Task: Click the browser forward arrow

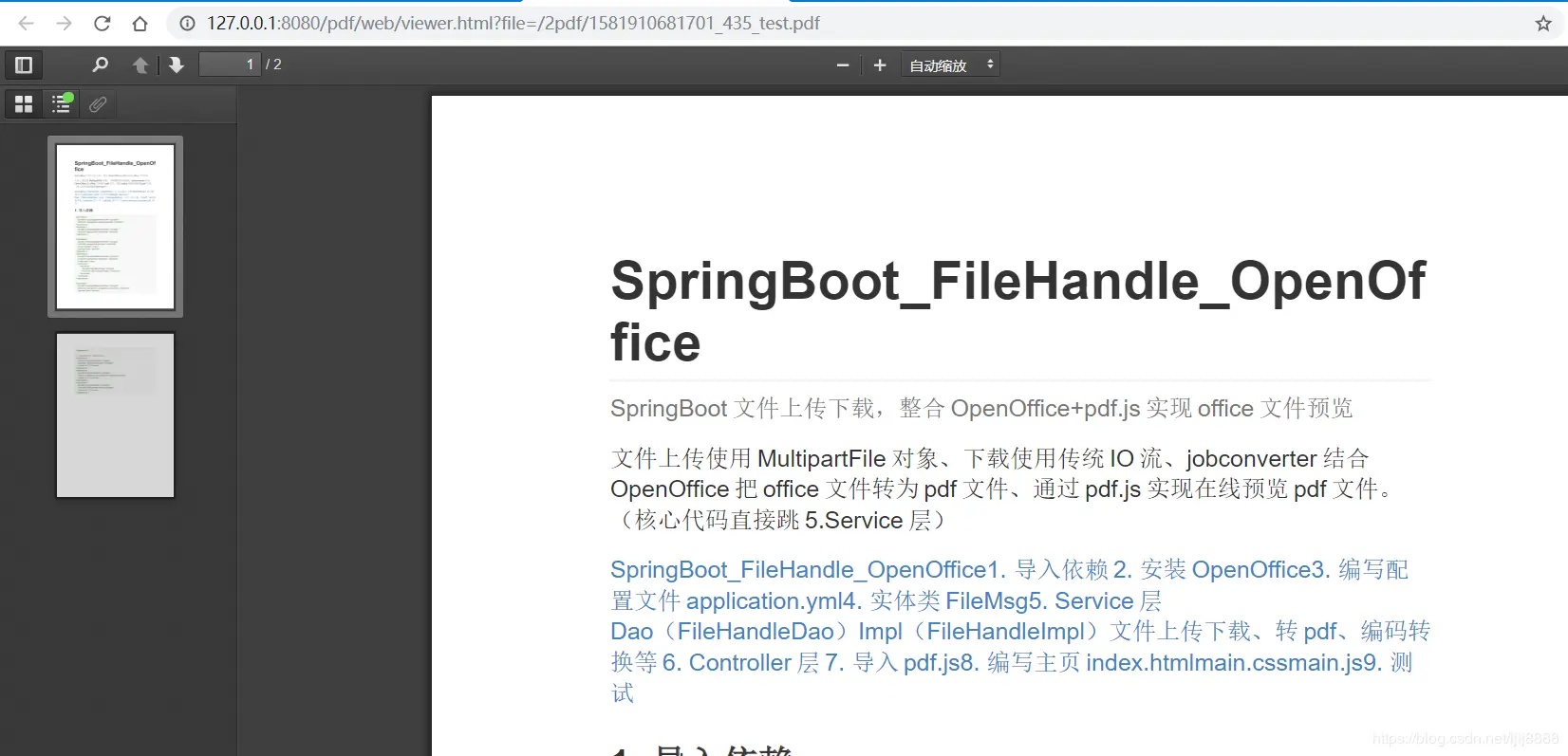Action: pyautogui.click(x=65, y=23)
